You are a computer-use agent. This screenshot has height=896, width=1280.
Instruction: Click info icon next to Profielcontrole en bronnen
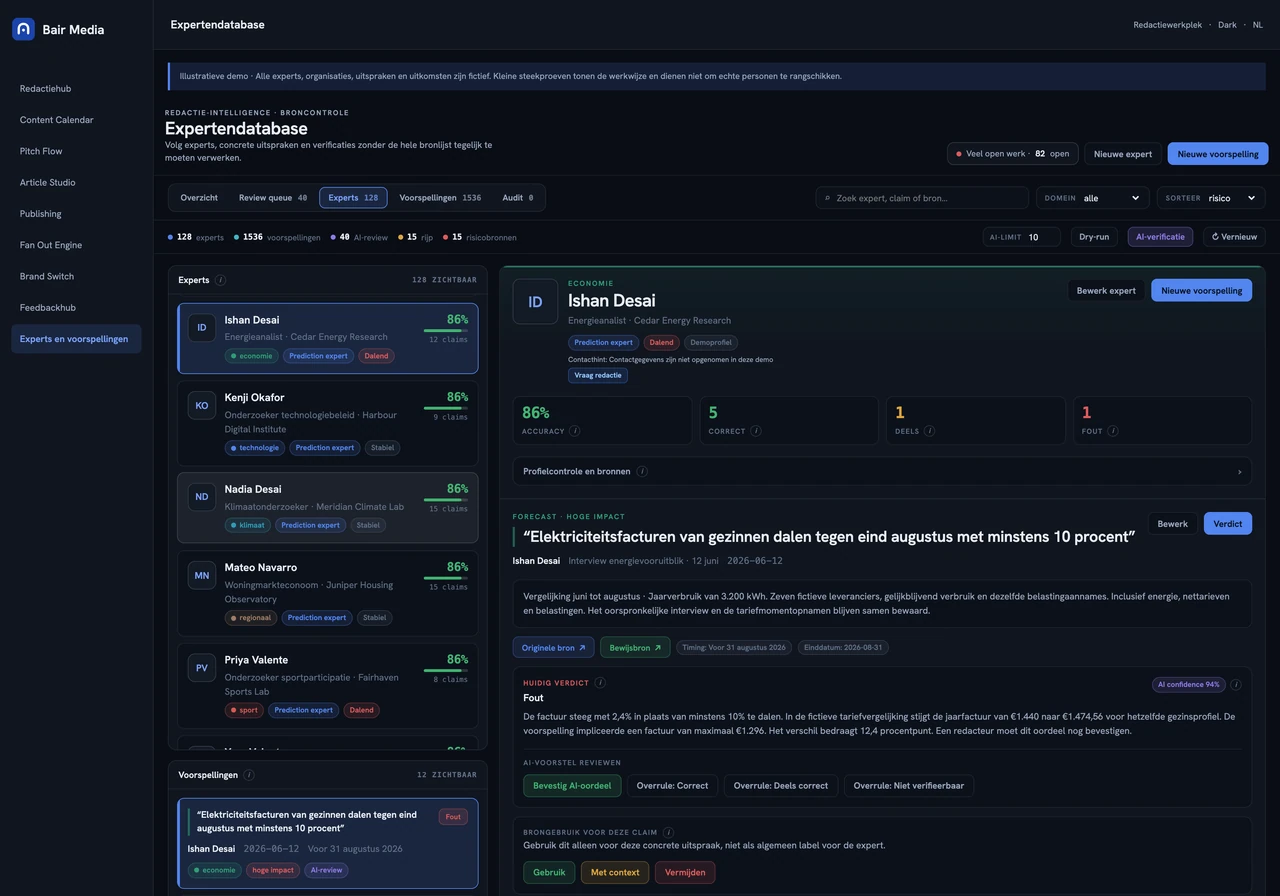pyautogui.click(x=642, y=471)
